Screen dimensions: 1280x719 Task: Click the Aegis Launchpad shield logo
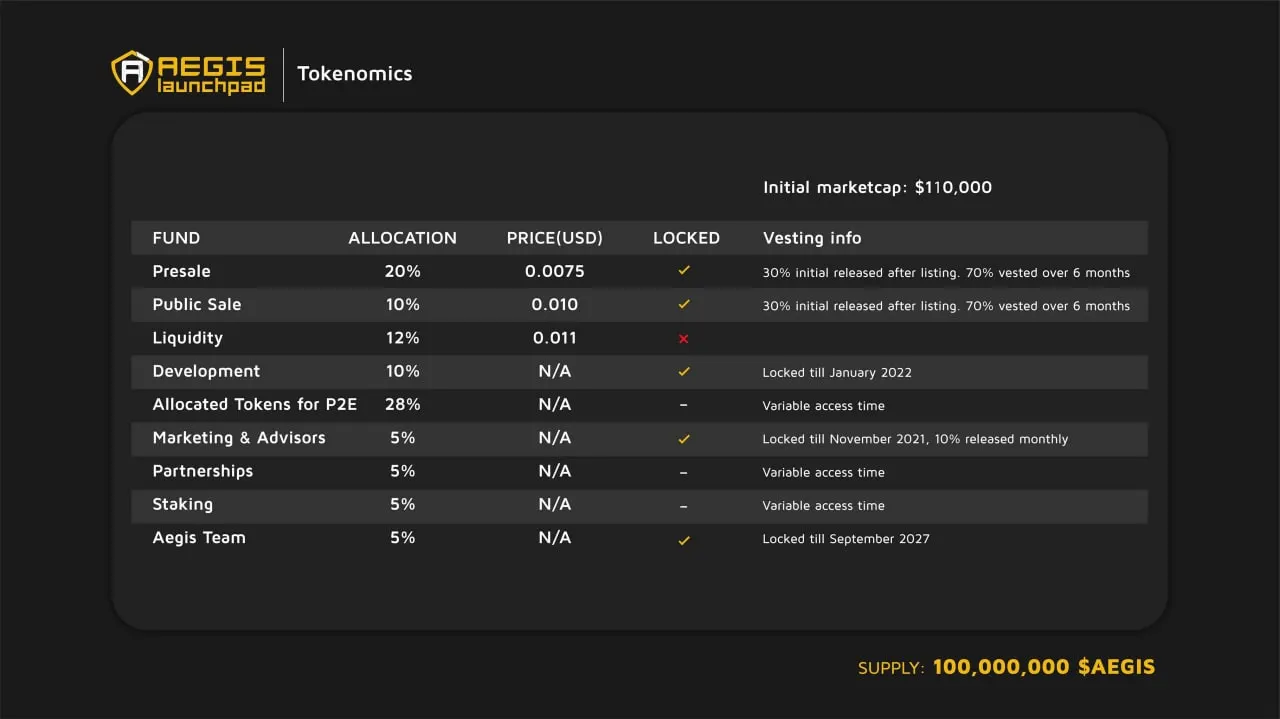pos(131,74)
